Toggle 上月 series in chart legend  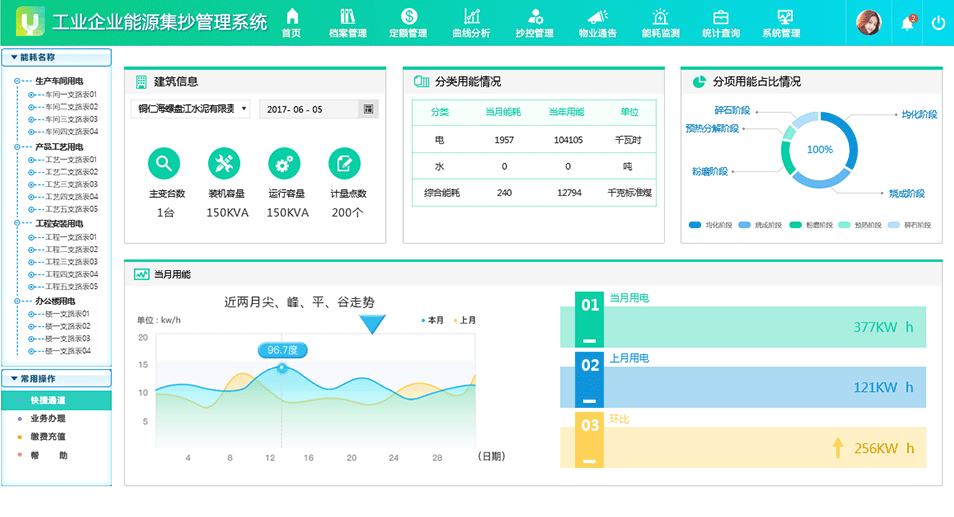tap(465, 320)
